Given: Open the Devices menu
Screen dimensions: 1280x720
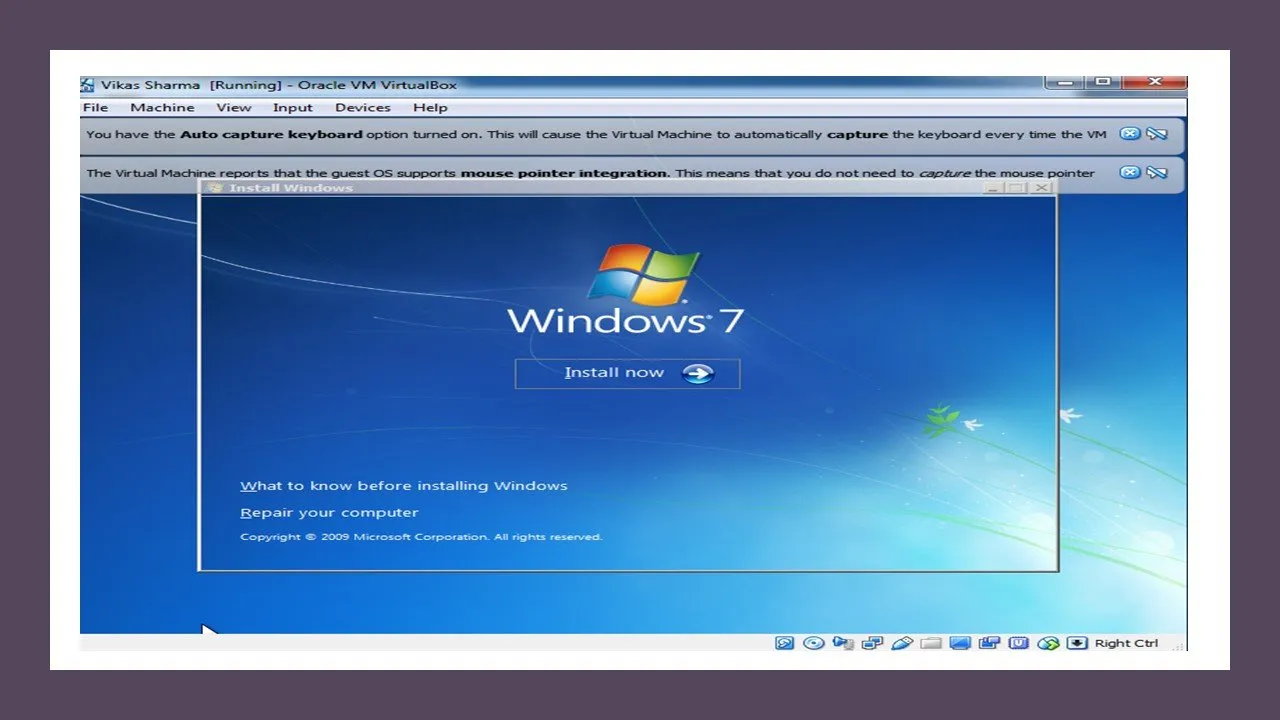Looking at the screenshot, I should click(363, 107).
